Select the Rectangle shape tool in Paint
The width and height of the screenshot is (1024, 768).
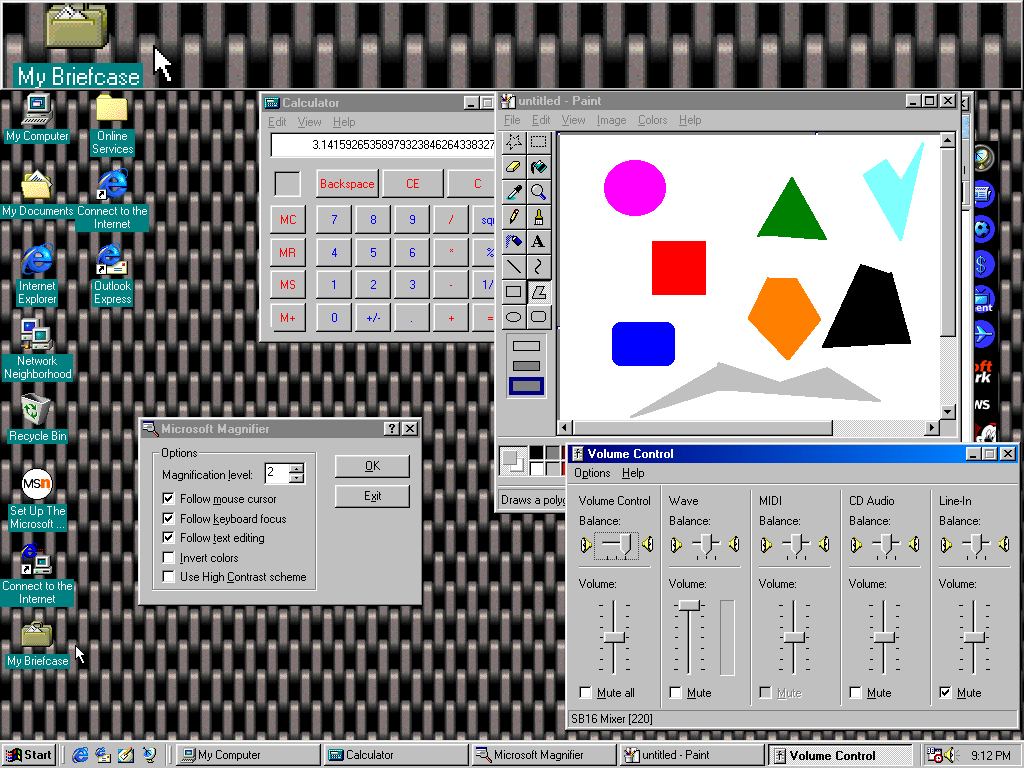(x=514, y=292)
